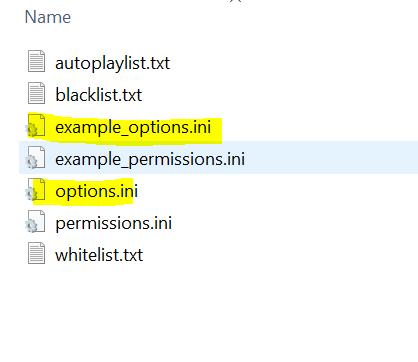Click blank area of selected example_permissions.ini row
The width and height of the screenshot is (418, 362).
click(330, 157)
